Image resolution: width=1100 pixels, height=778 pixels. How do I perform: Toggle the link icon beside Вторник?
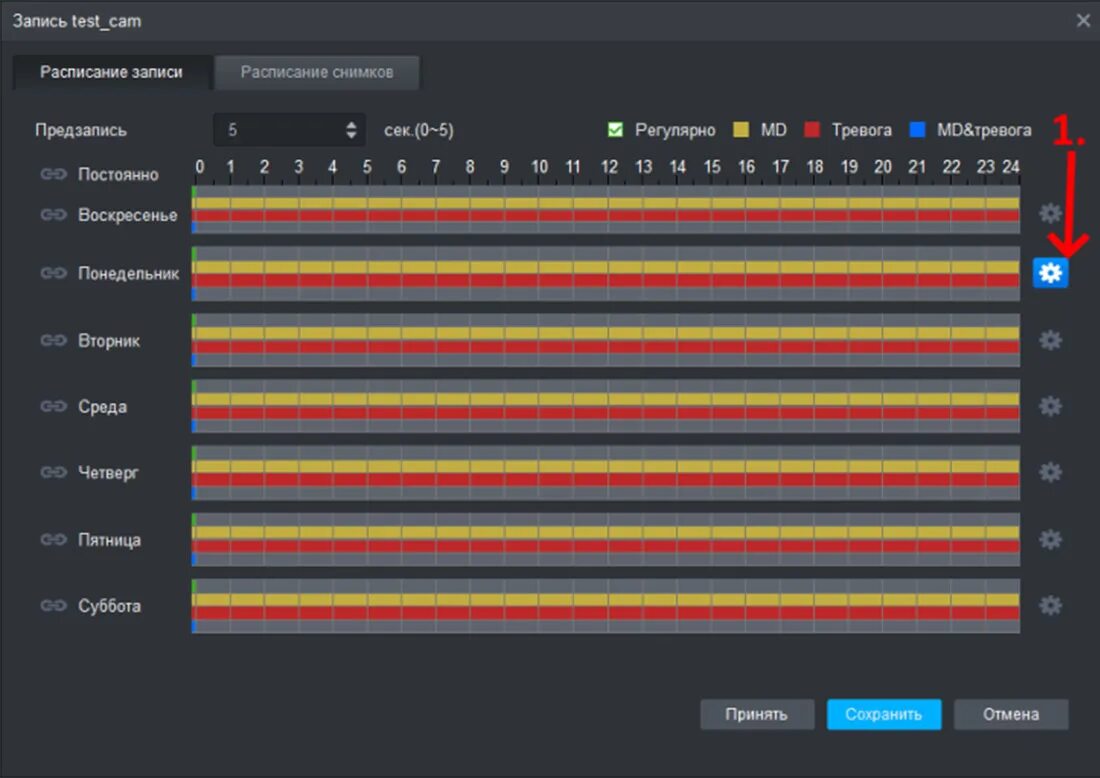(53, 340)
